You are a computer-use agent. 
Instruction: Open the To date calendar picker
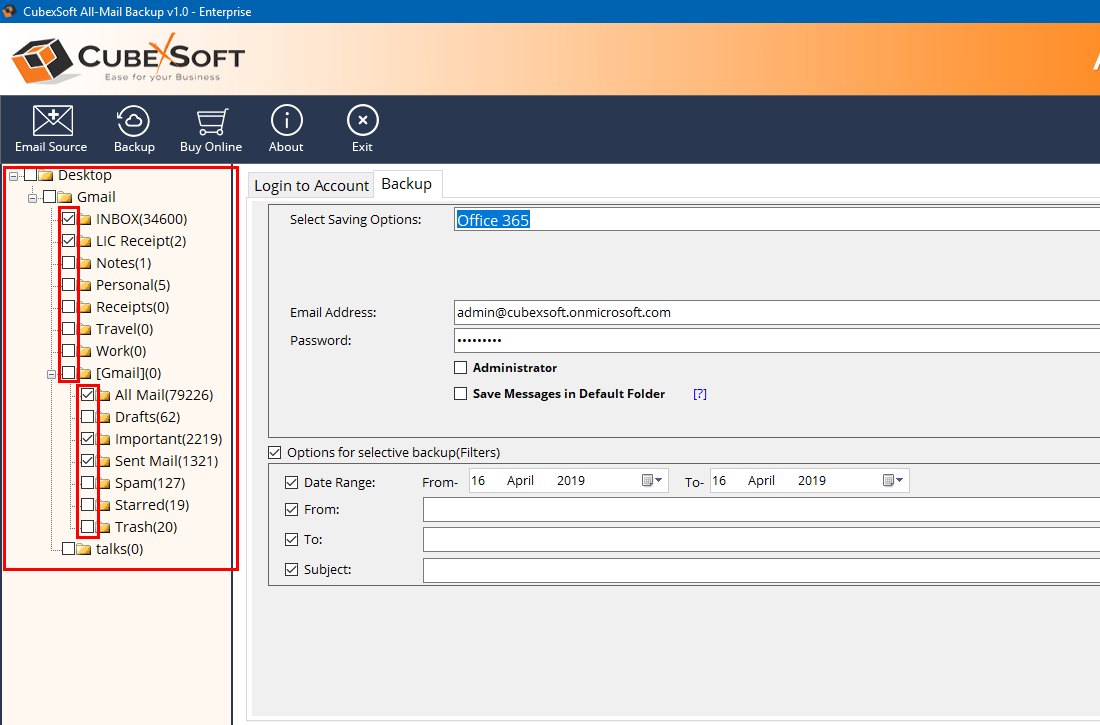click(x=892, y=481)
